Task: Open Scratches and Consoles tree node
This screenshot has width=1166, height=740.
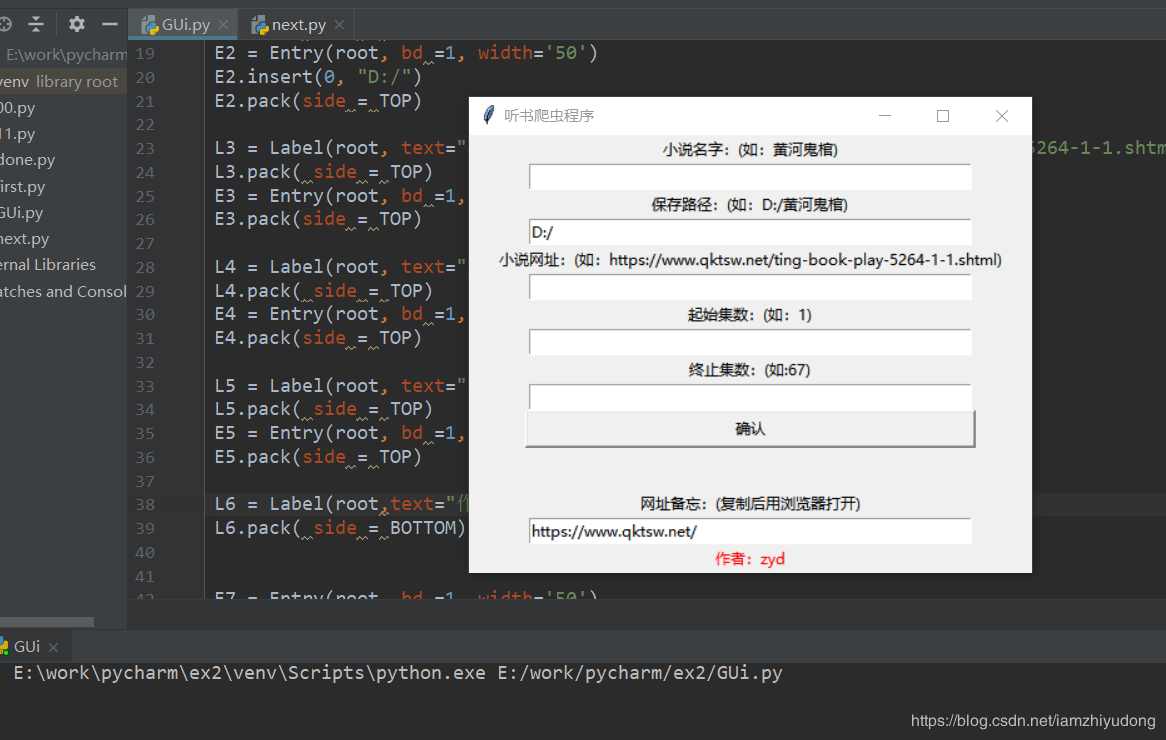Action: (63, 292)
